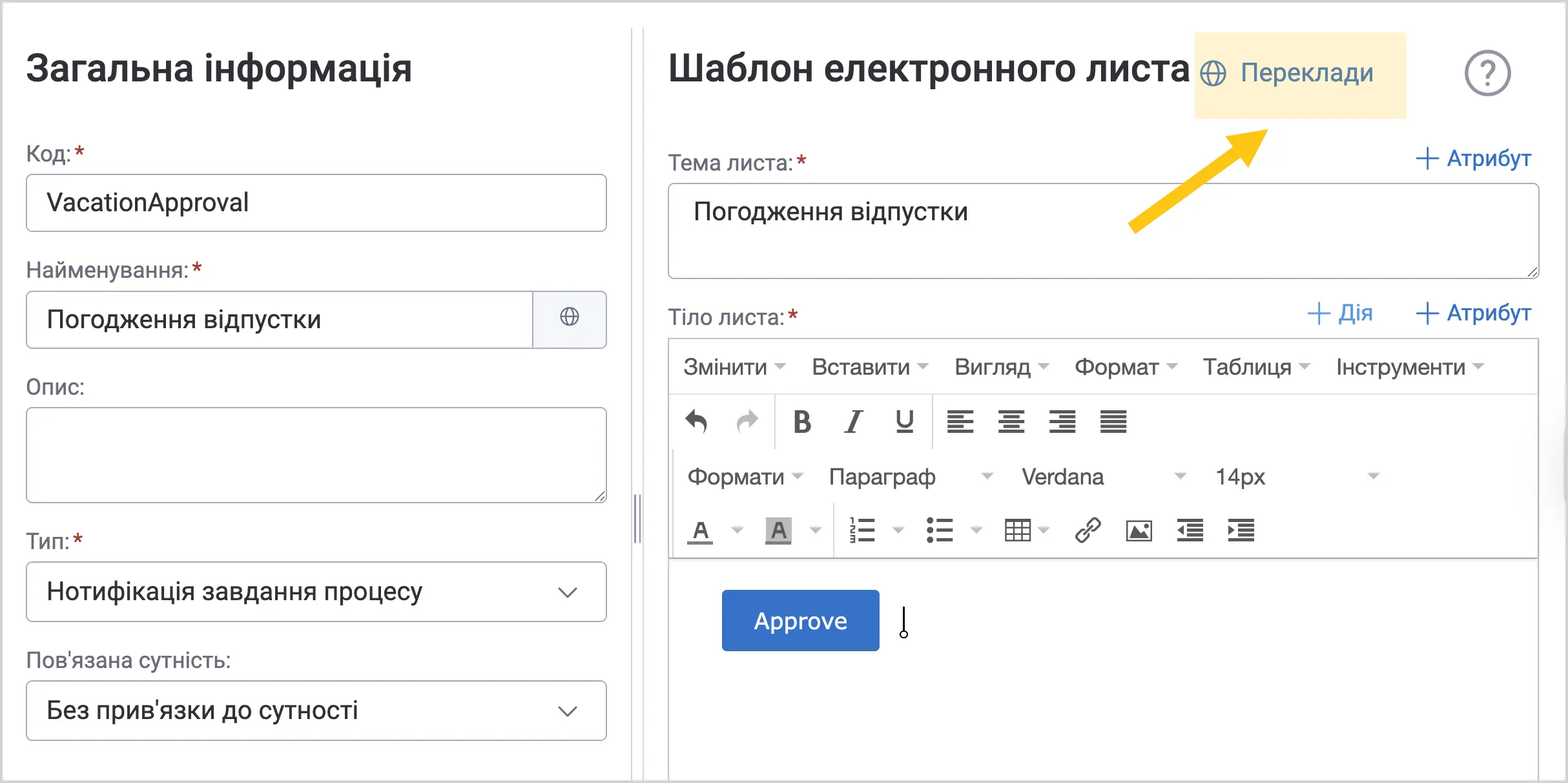Click the Approve button in email body

coord(801,620)
